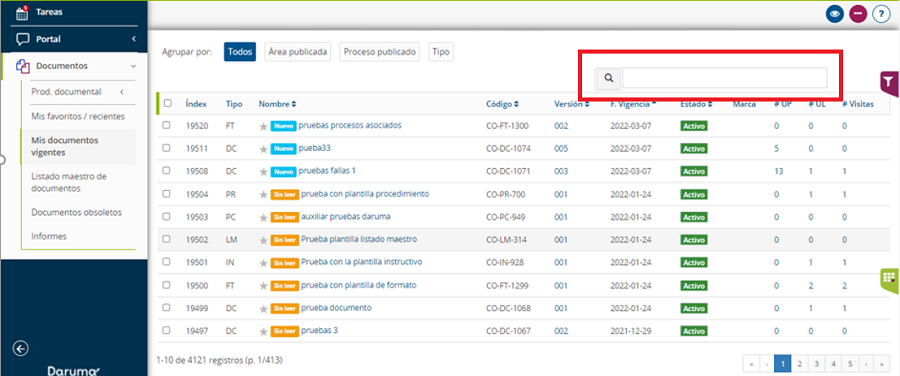Sort by Nombre column

(x=277, y=104)
